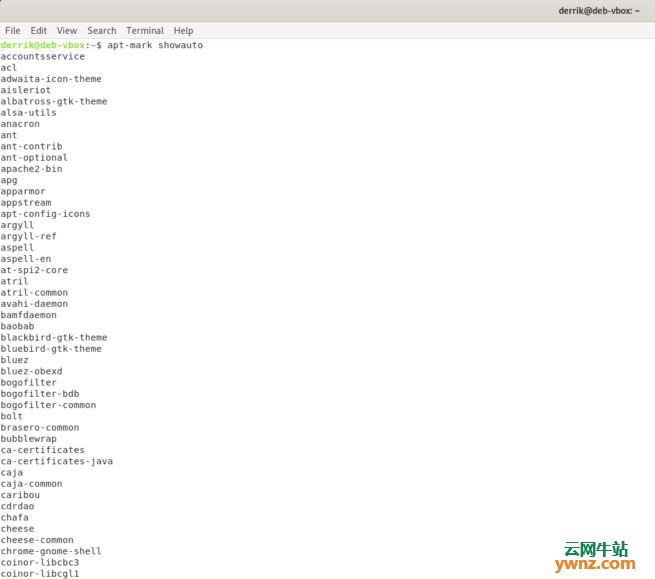Click the at-spi2-core package

[34, 270]
